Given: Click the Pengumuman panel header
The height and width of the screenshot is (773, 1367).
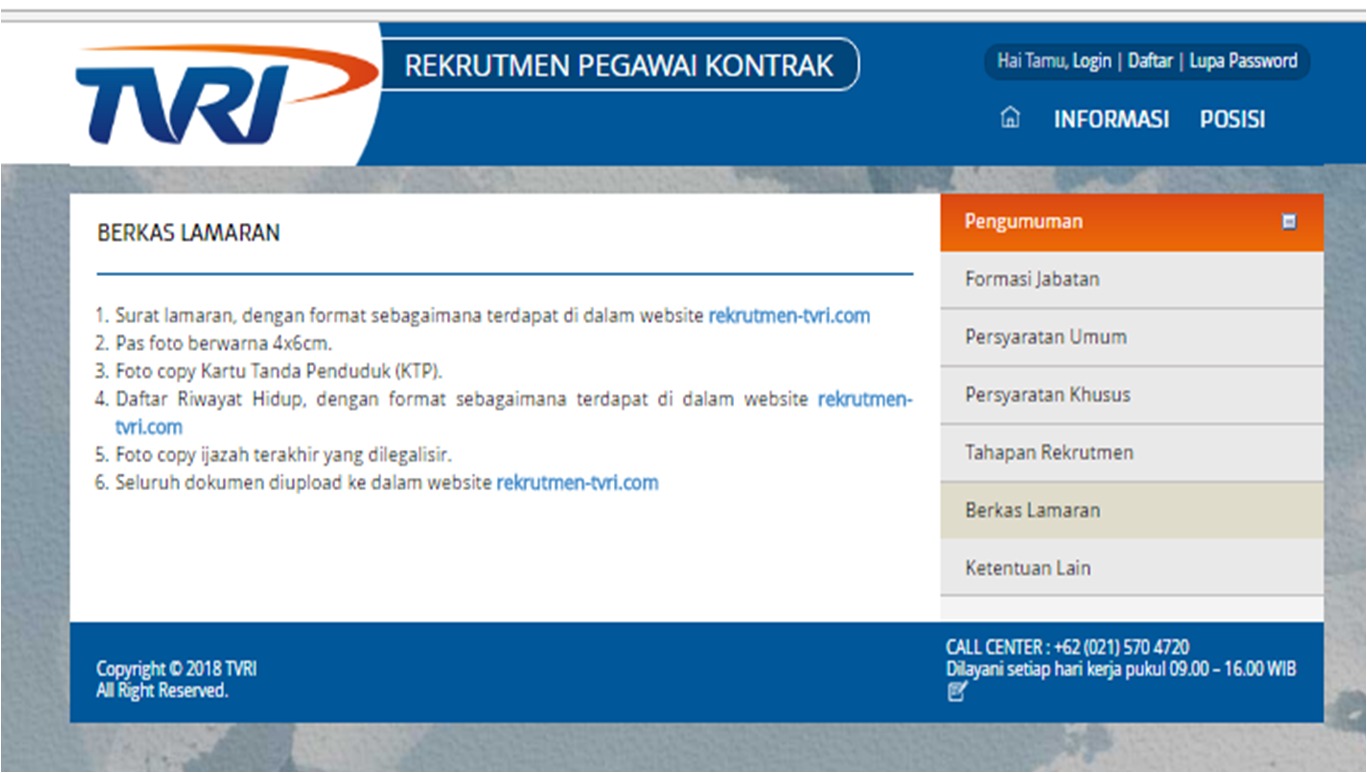Looking at the screenshot, I should 1132,222.
